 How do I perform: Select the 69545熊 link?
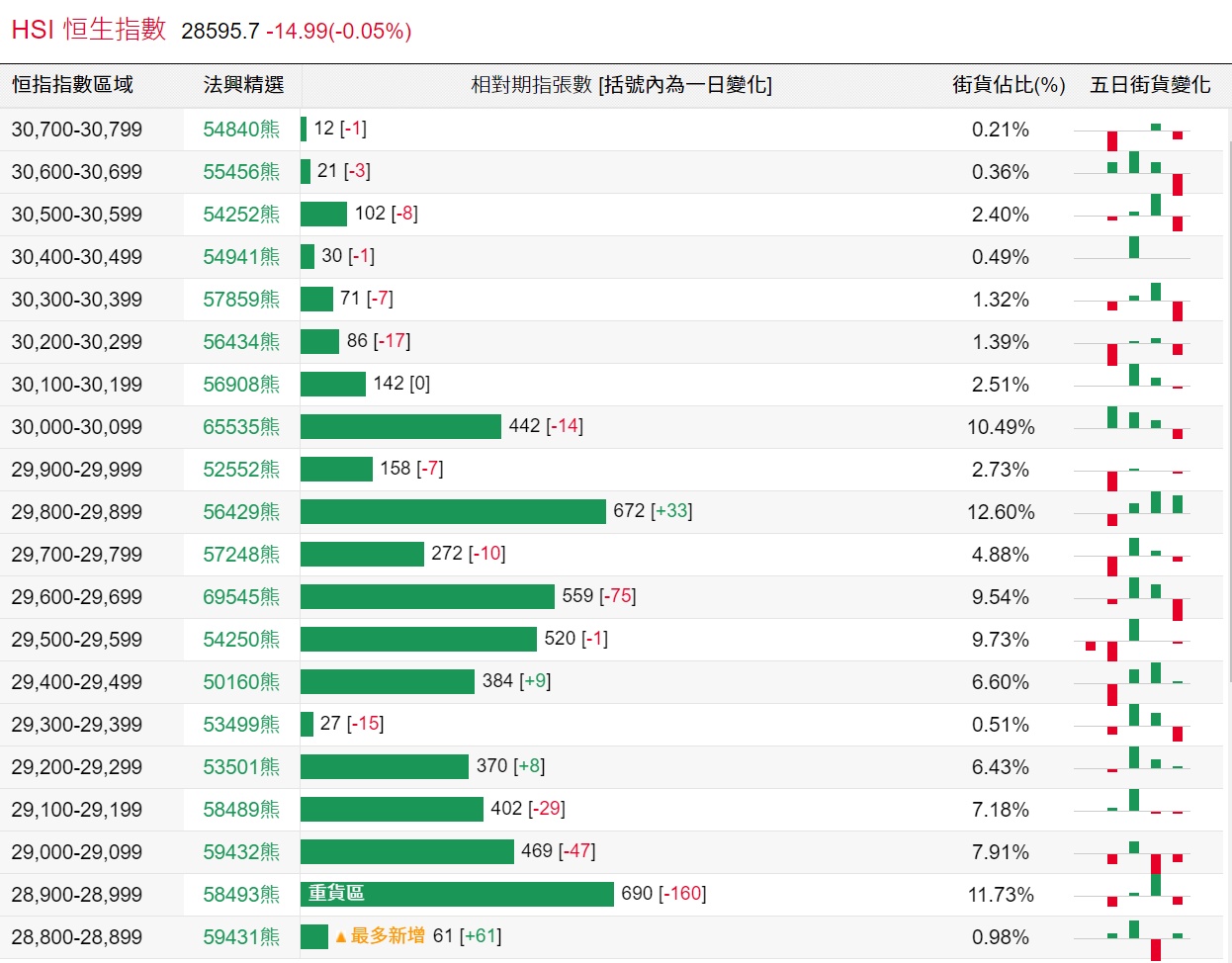[241, 597]
